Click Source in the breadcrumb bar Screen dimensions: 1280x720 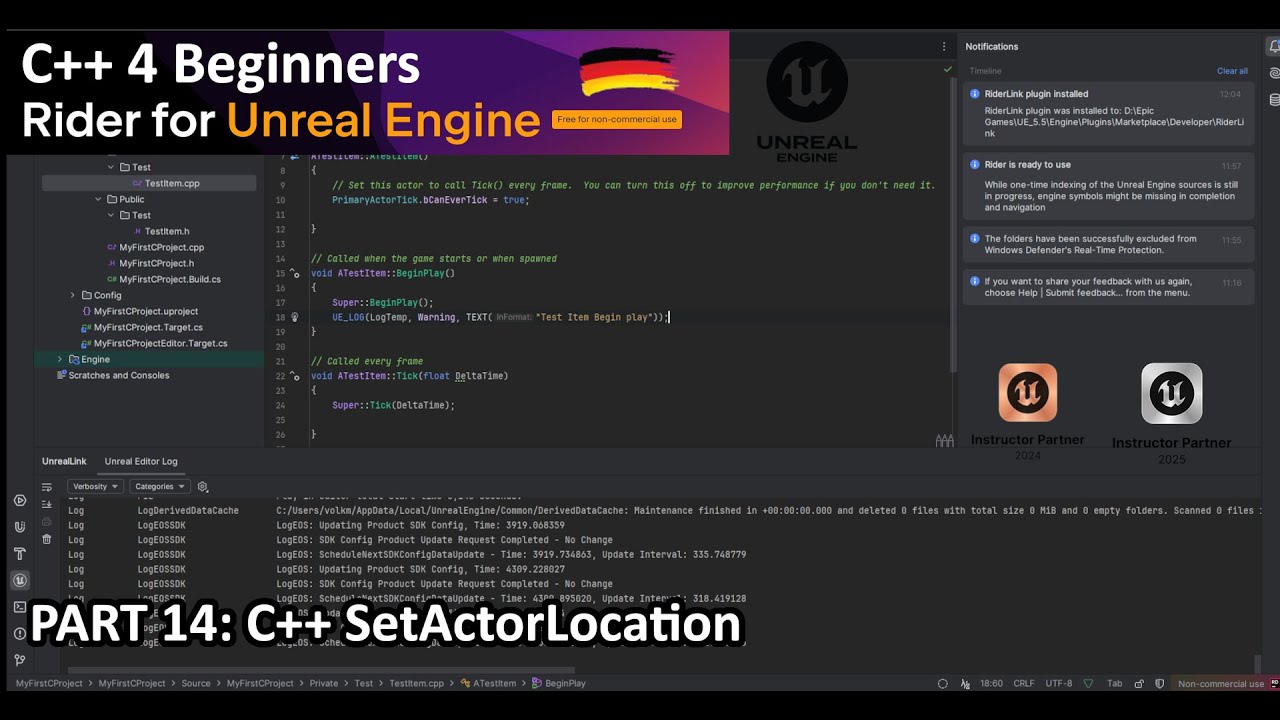196,684
